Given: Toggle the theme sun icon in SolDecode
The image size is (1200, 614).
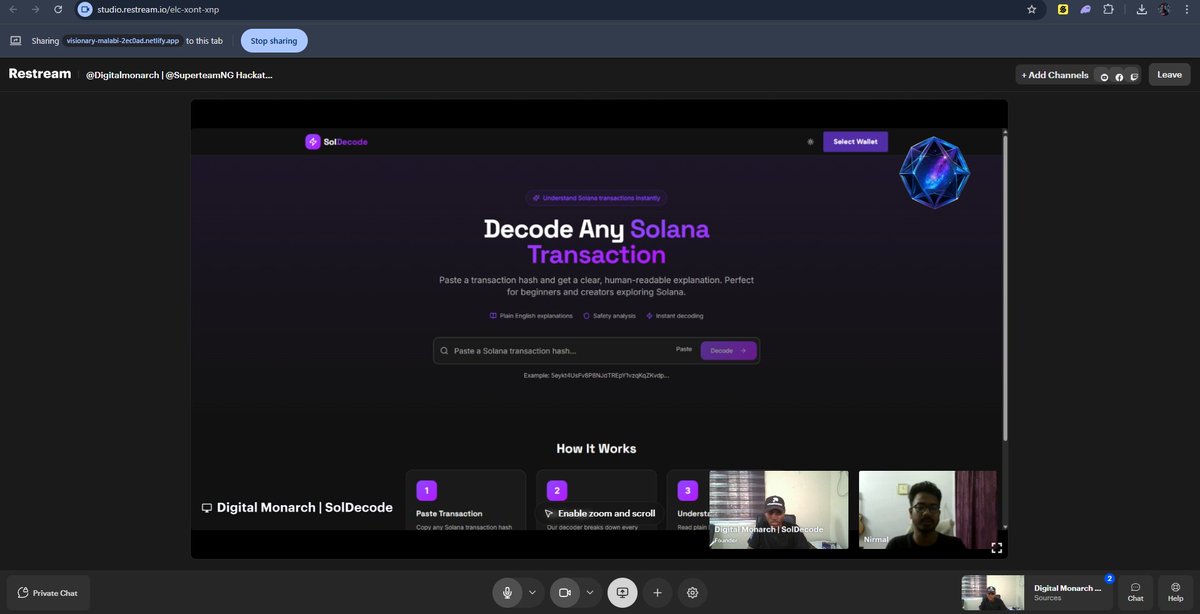Looking at the screenshot, I should tap(810, 142).
